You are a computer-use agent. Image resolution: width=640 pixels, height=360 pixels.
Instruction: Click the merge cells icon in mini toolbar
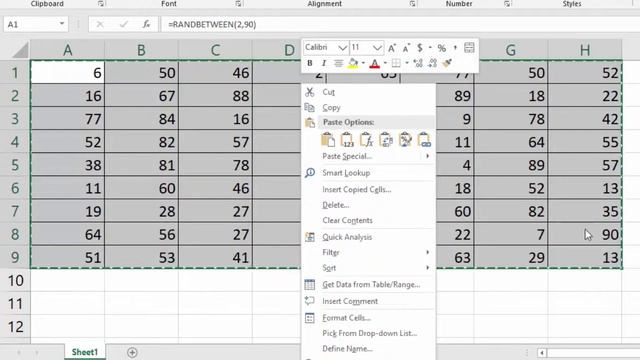[x=469, y=48]
